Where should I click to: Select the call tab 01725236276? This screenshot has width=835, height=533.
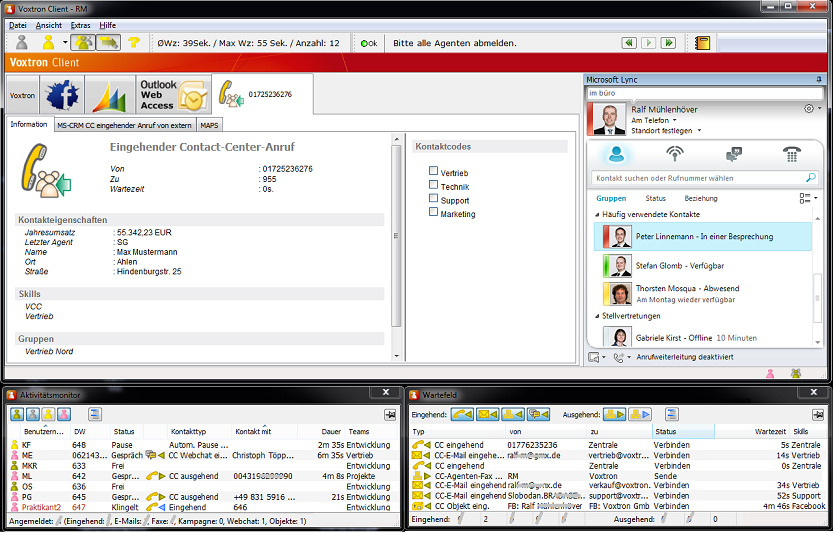tap(262, 94)
